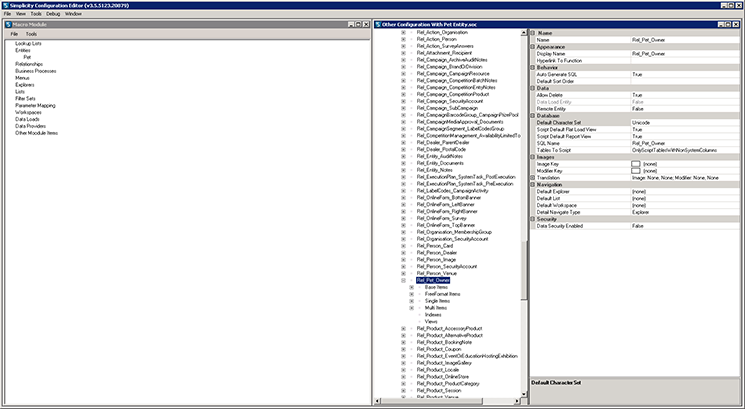745x409 pixels.
Task: Open the Window menu
Action: [73, 14]
